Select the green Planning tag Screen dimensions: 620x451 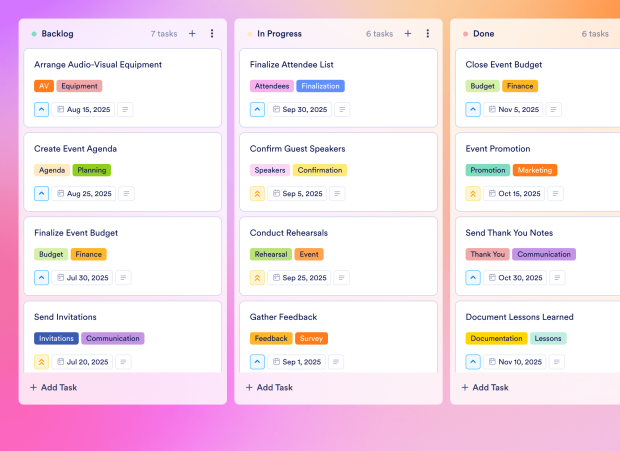91,170
